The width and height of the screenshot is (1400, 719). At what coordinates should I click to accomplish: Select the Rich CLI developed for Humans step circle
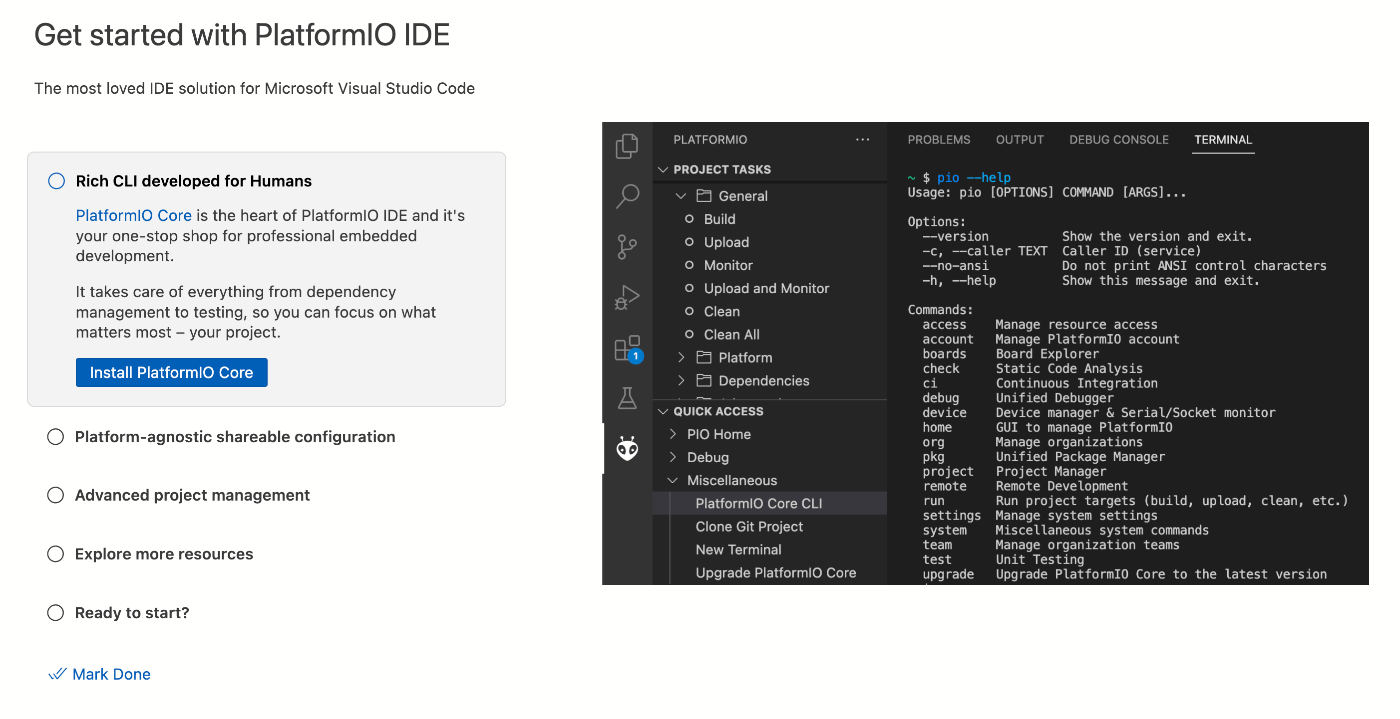click(56, 181)
